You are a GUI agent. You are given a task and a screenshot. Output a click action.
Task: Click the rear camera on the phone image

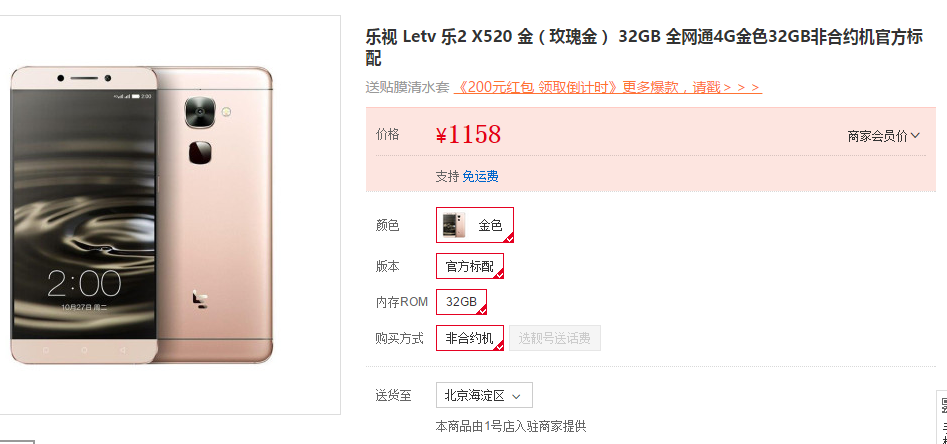point(200,112)
